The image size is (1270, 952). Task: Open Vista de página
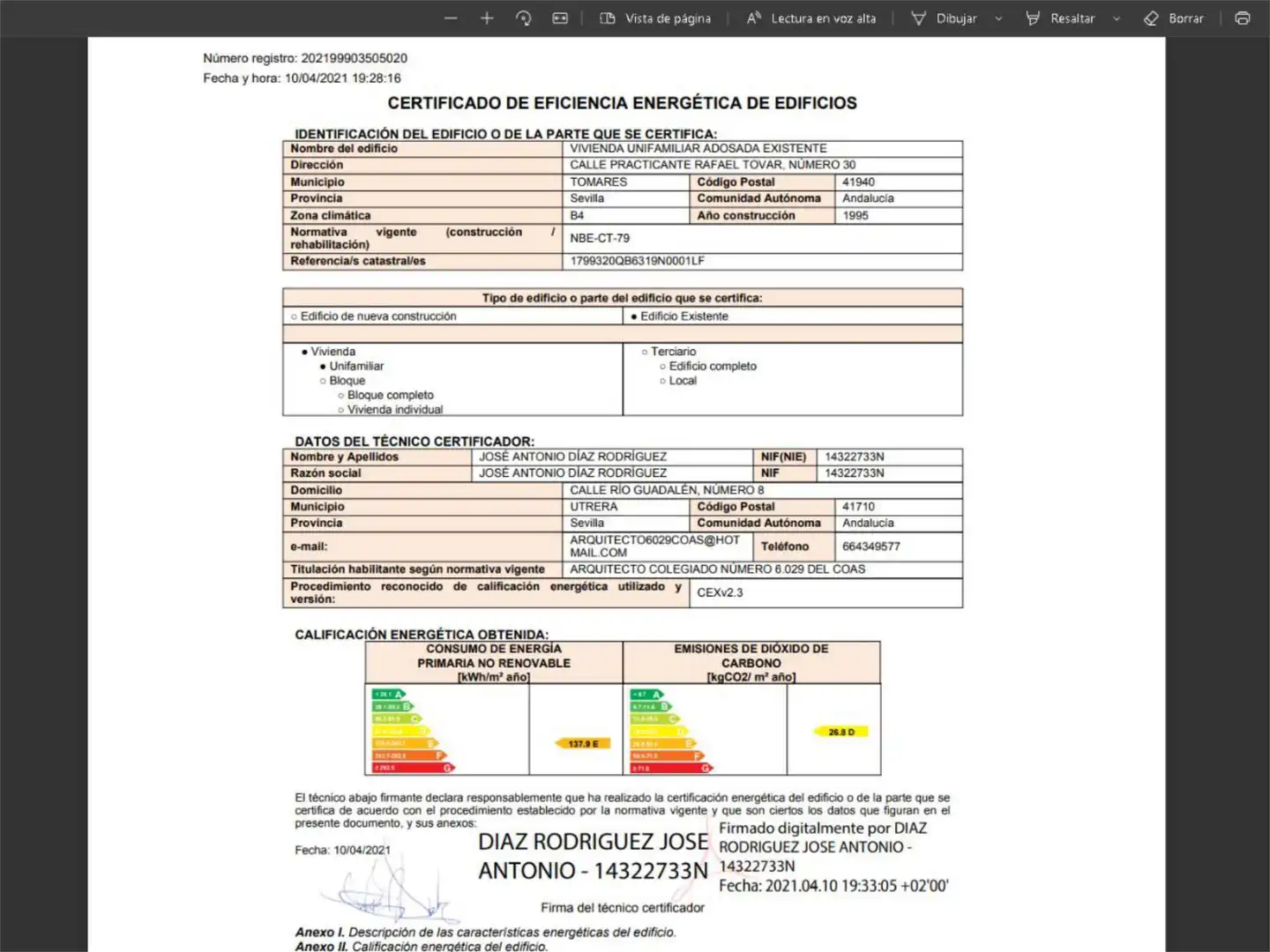pos(655,18)
